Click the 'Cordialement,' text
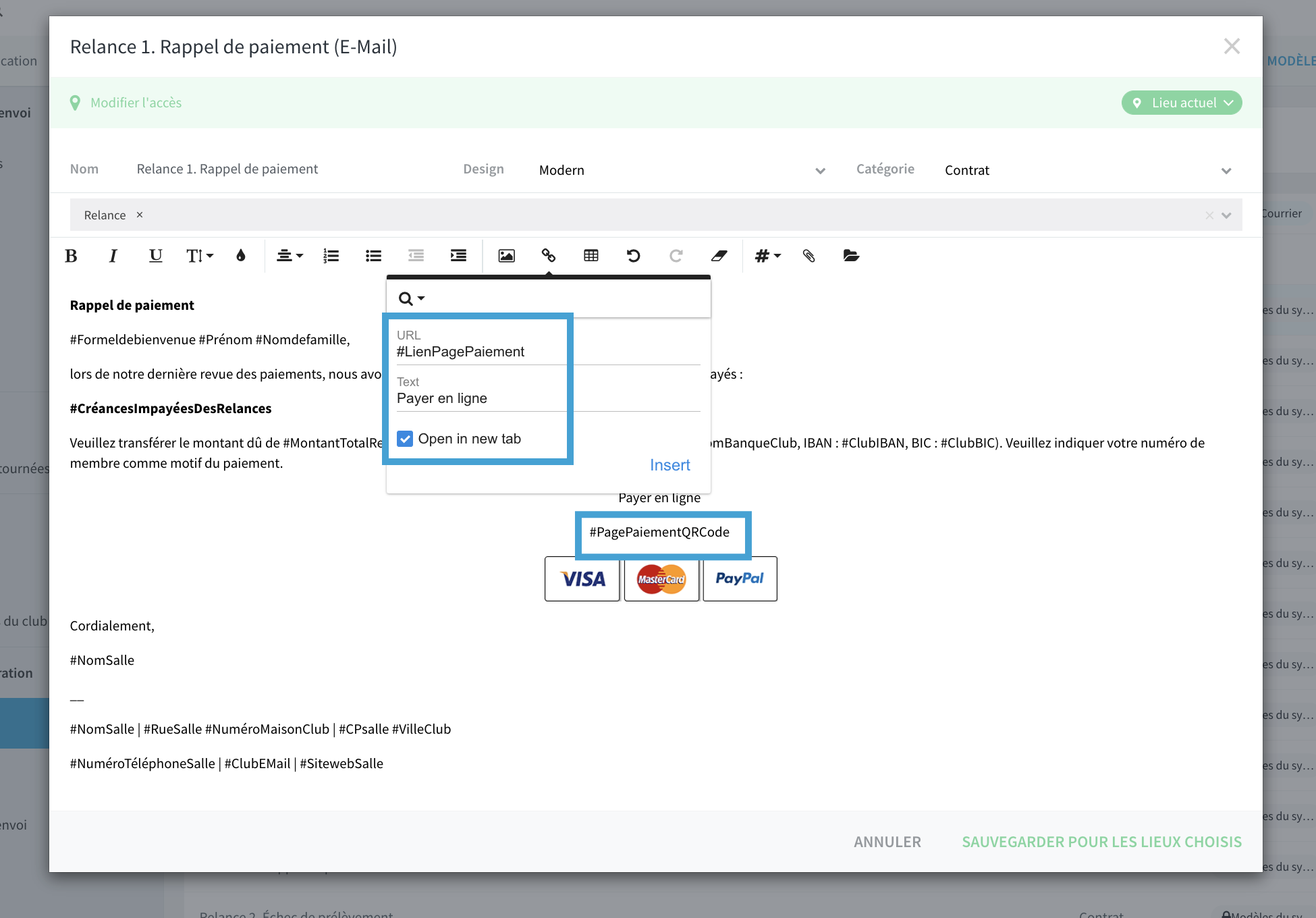This screenshot has height=918, width=1316. coord(112,626)
